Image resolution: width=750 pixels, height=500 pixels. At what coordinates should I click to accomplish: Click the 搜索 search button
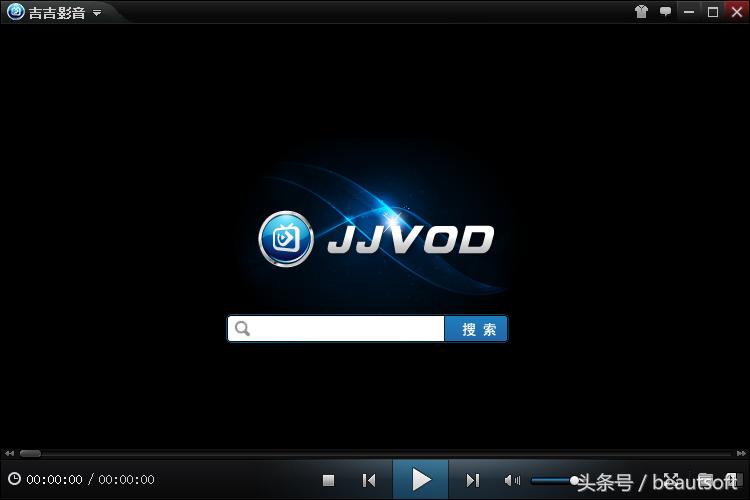pyautogui.click(x=476, y=329)
